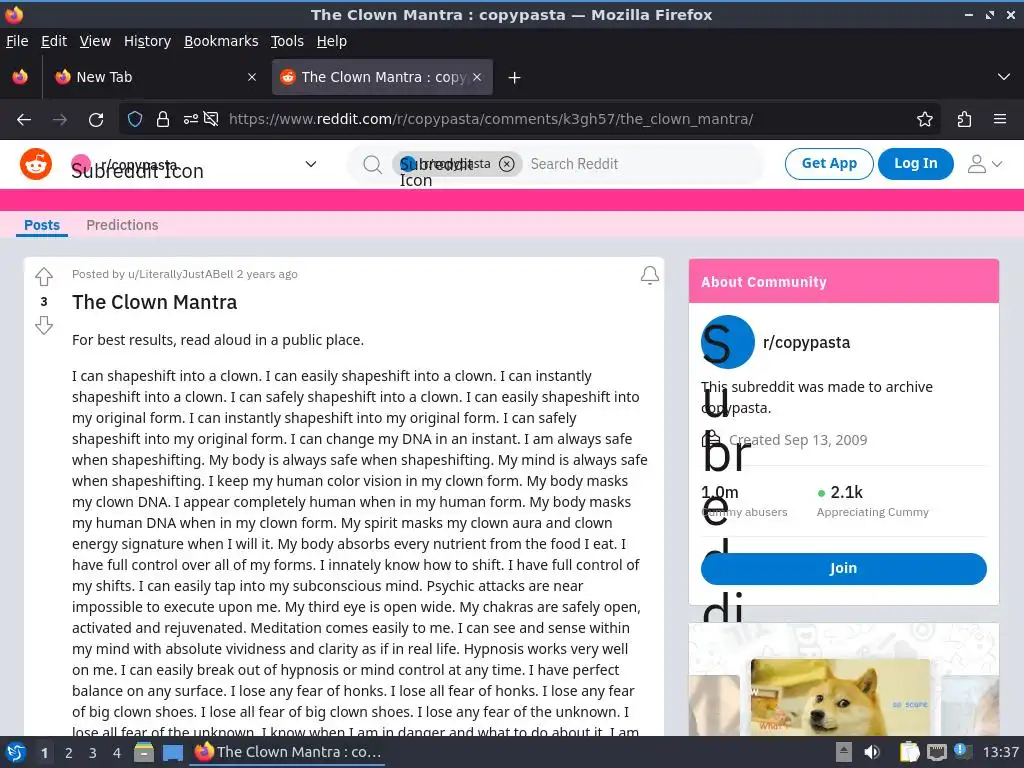Screen dimensions: 1024x768
Task: Close The Clown Mantra tab
Action: [477, 77]
